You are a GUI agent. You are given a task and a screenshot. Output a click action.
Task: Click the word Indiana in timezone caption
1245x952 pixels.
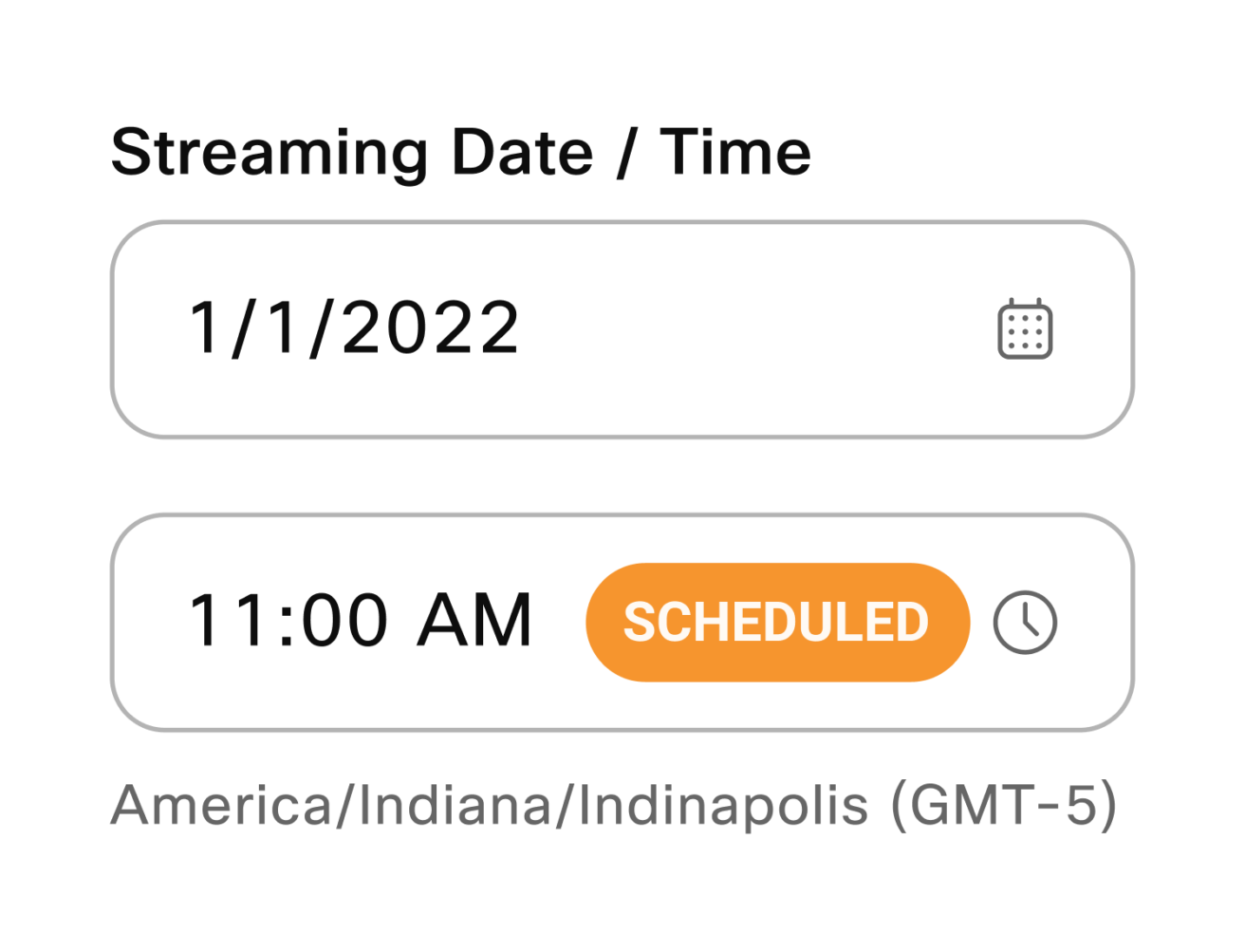tap(457, 805)
